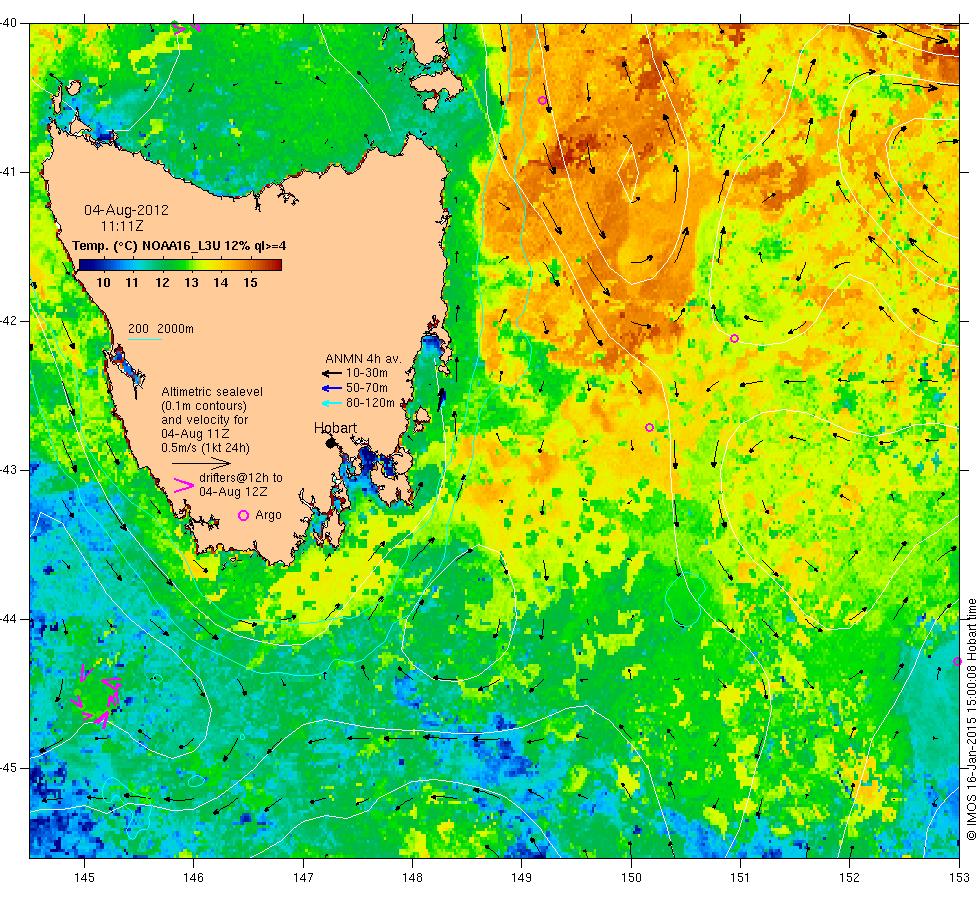Click the drifters@12h to text
Image resolution: width=980 pixels, height=900 pixels.
click(x=241, y=478)
